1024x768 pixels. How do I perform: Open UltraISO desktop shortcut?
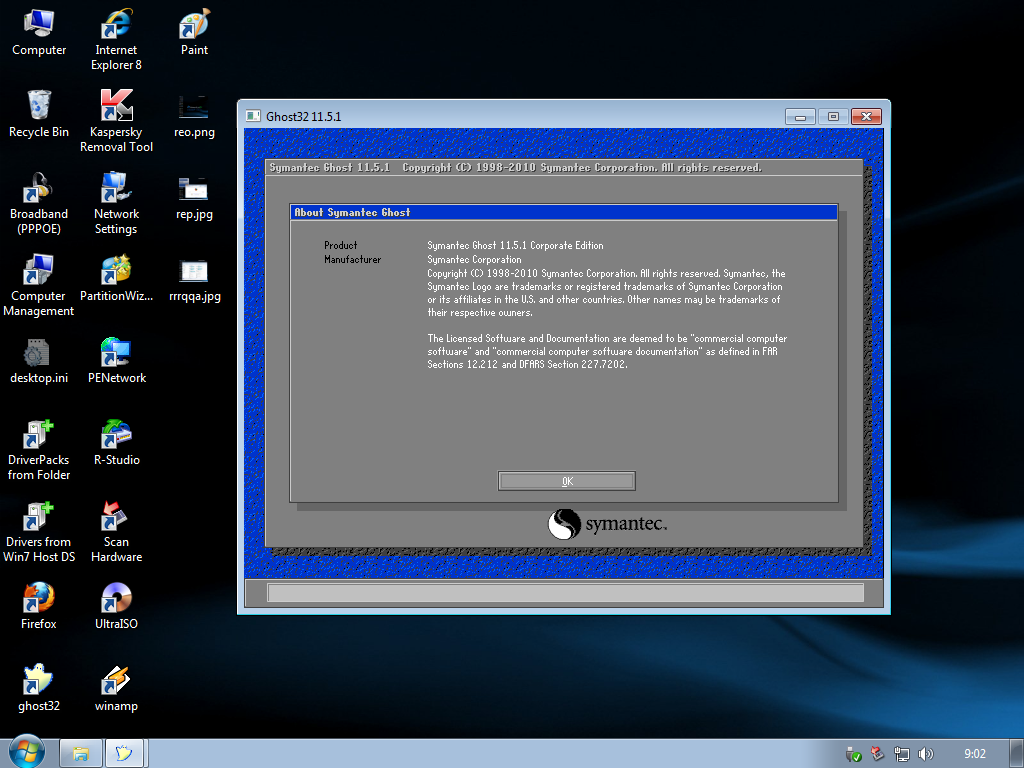coord(116,607)
